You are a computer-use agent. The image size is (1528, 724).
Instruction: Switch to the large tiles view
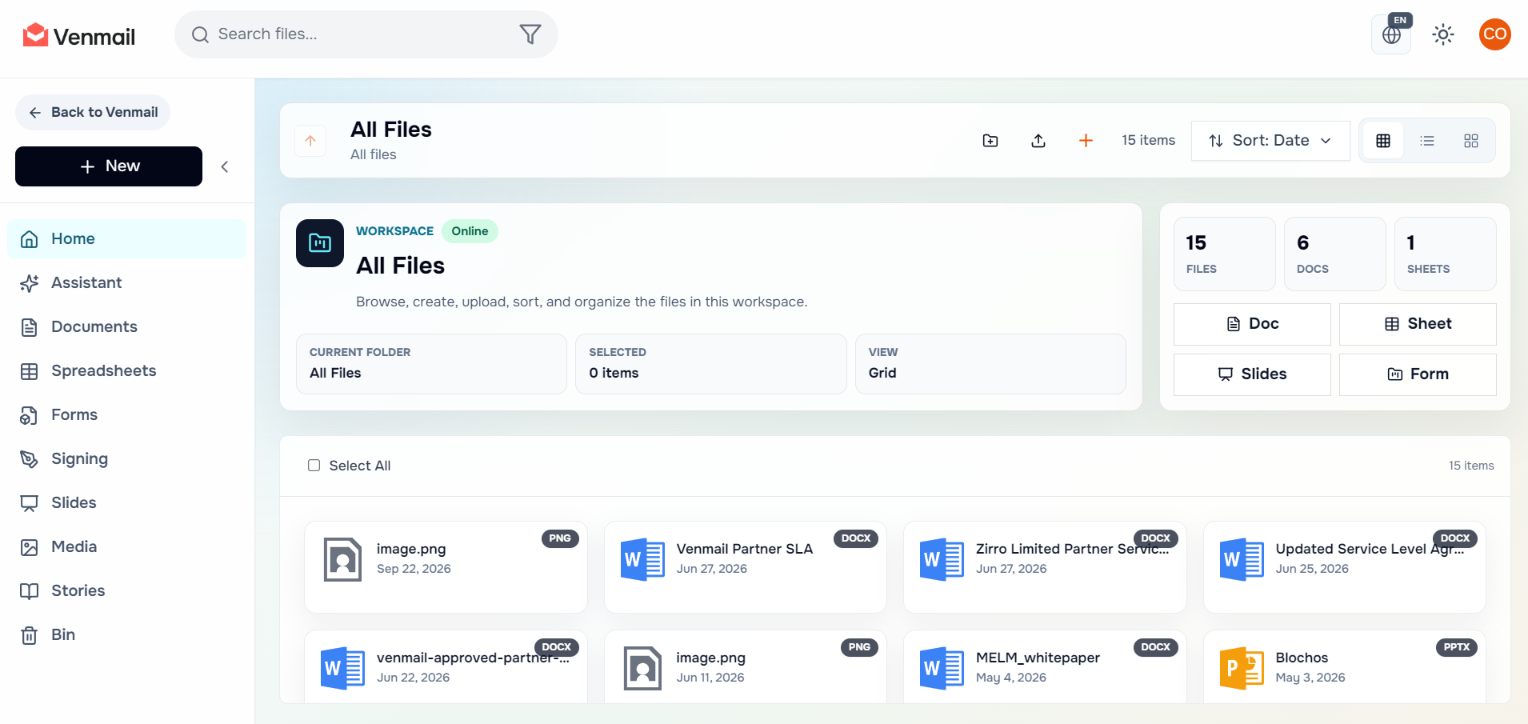pyautogui.click(x=1471, y=141)
